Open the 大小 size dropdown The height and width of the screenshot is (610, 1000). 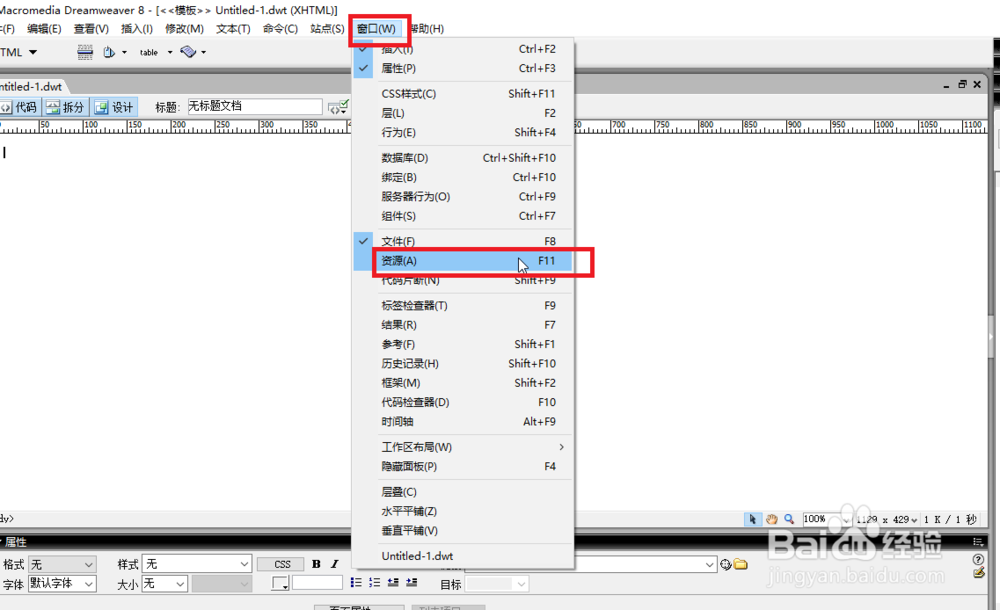(165, 584)
